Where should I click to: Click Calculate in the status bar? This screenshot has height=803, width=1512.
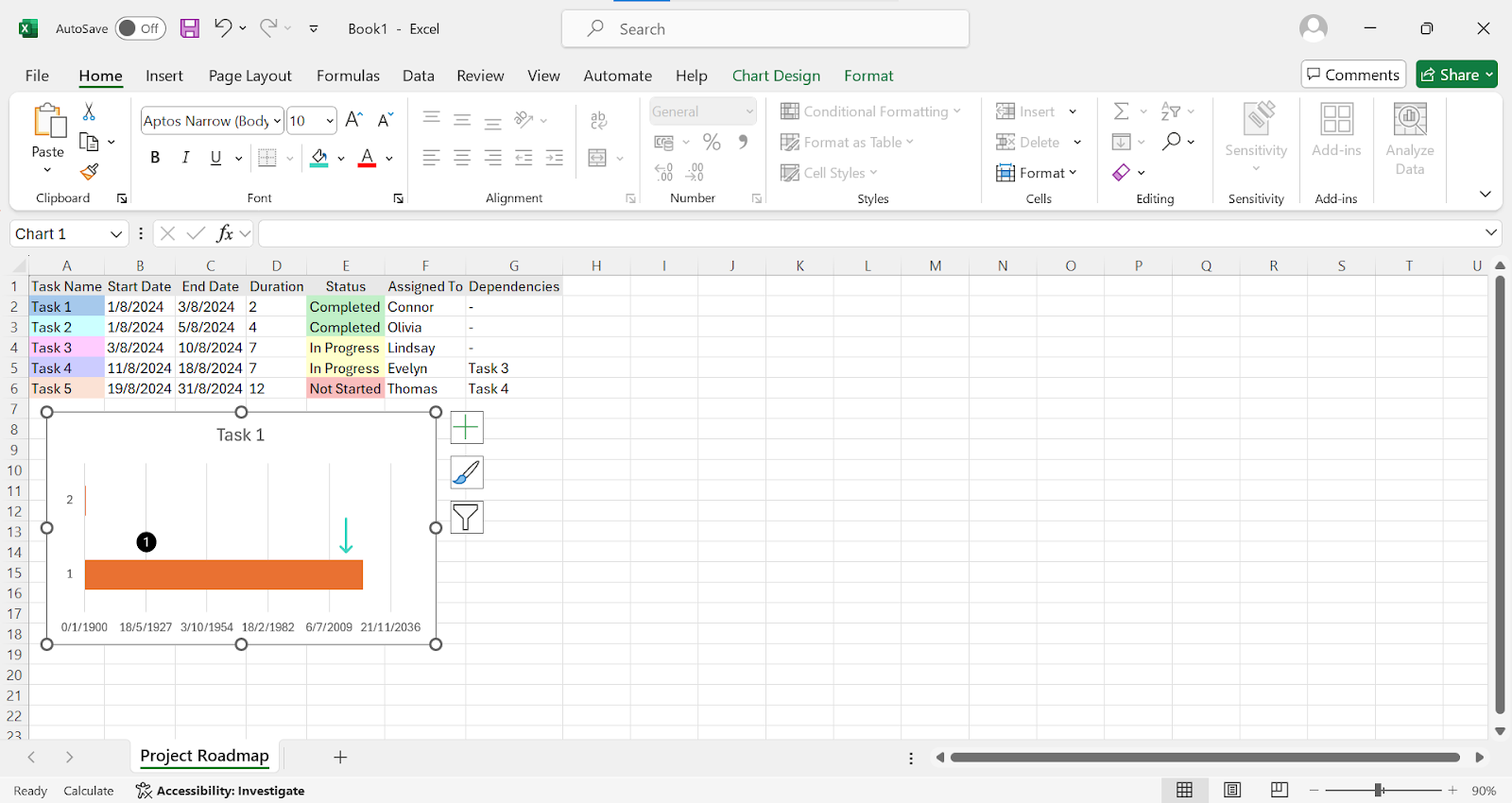point(89,791)
